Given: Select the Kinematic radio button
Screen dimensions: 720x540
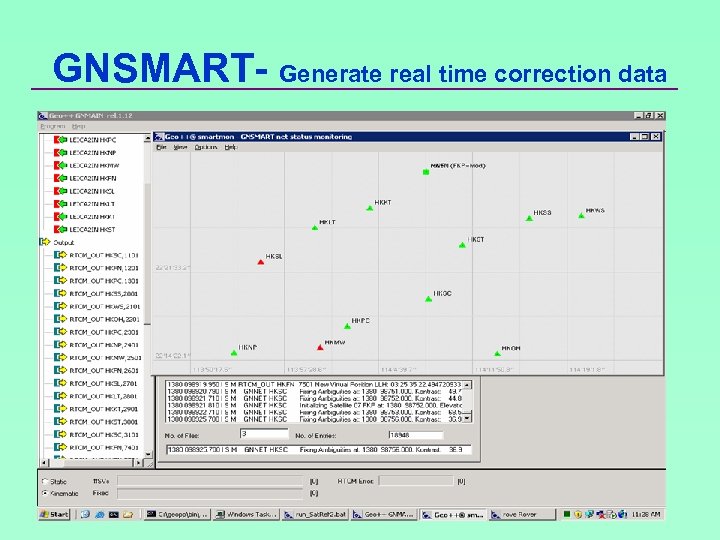Looking at the screenshot, I should [x=45, y=493].
